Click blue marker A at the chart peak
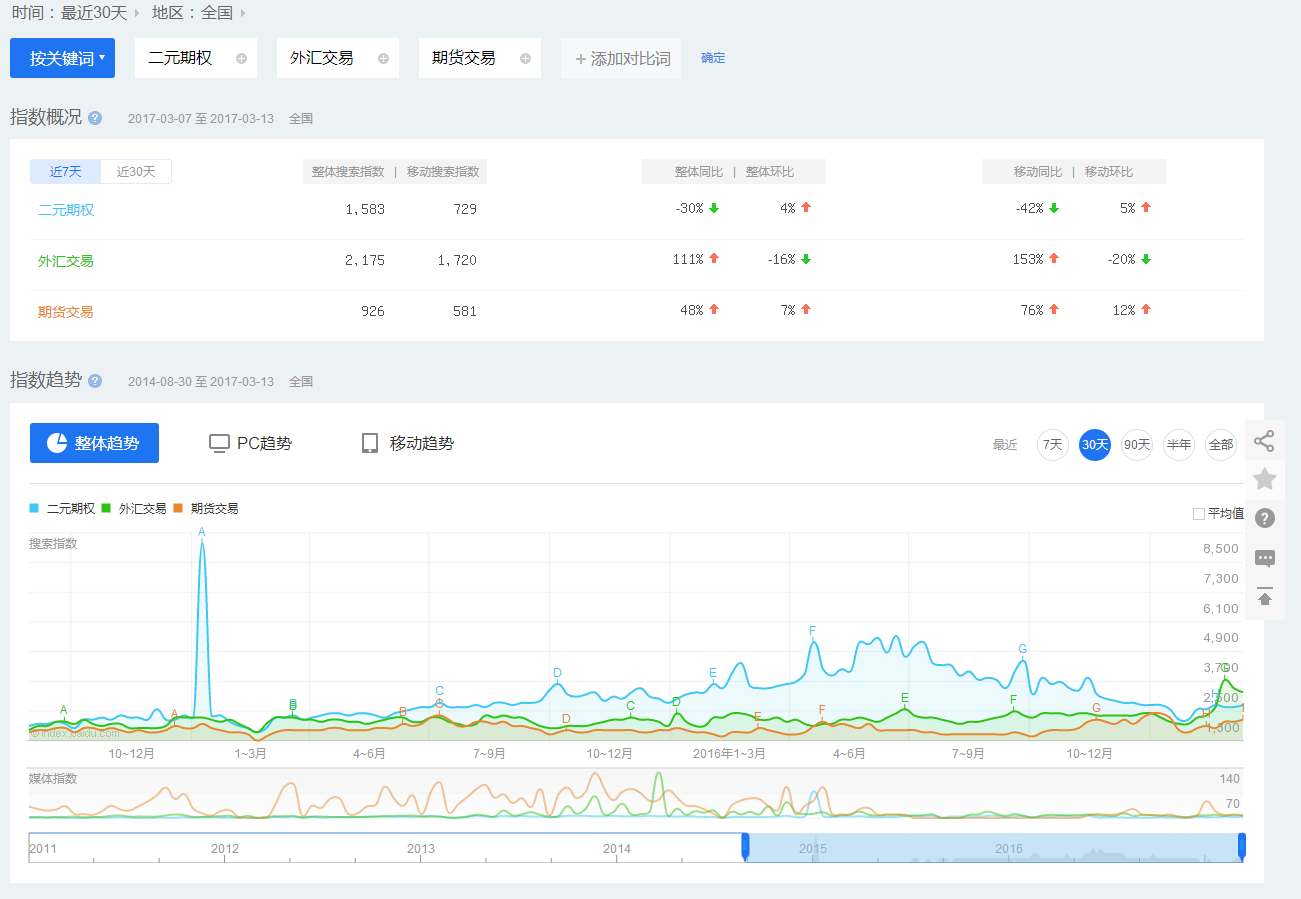The height and width of the screenshot is (899, 1301). (x=202, y=532)
